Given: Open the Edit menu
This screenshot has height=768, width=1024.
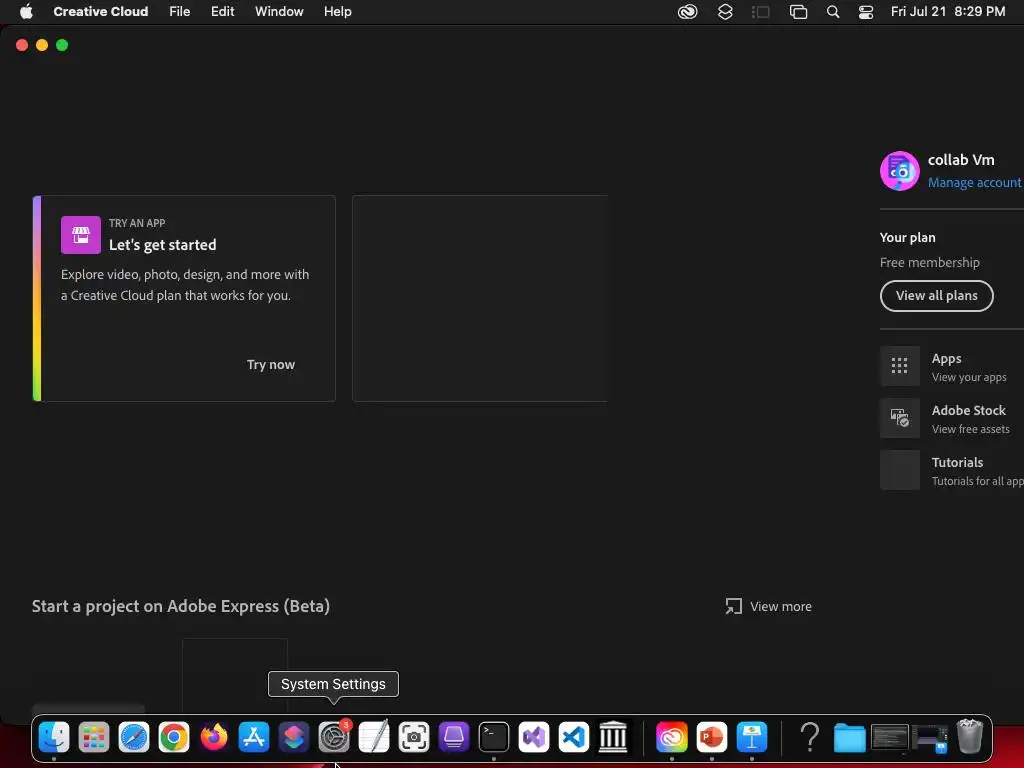Looking at the screenshot, I should click(223, 12).
